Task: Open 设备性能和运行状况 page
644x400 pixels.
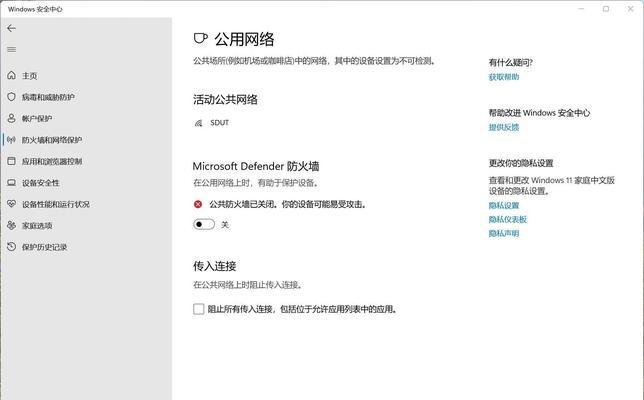Action: (56, 204)
